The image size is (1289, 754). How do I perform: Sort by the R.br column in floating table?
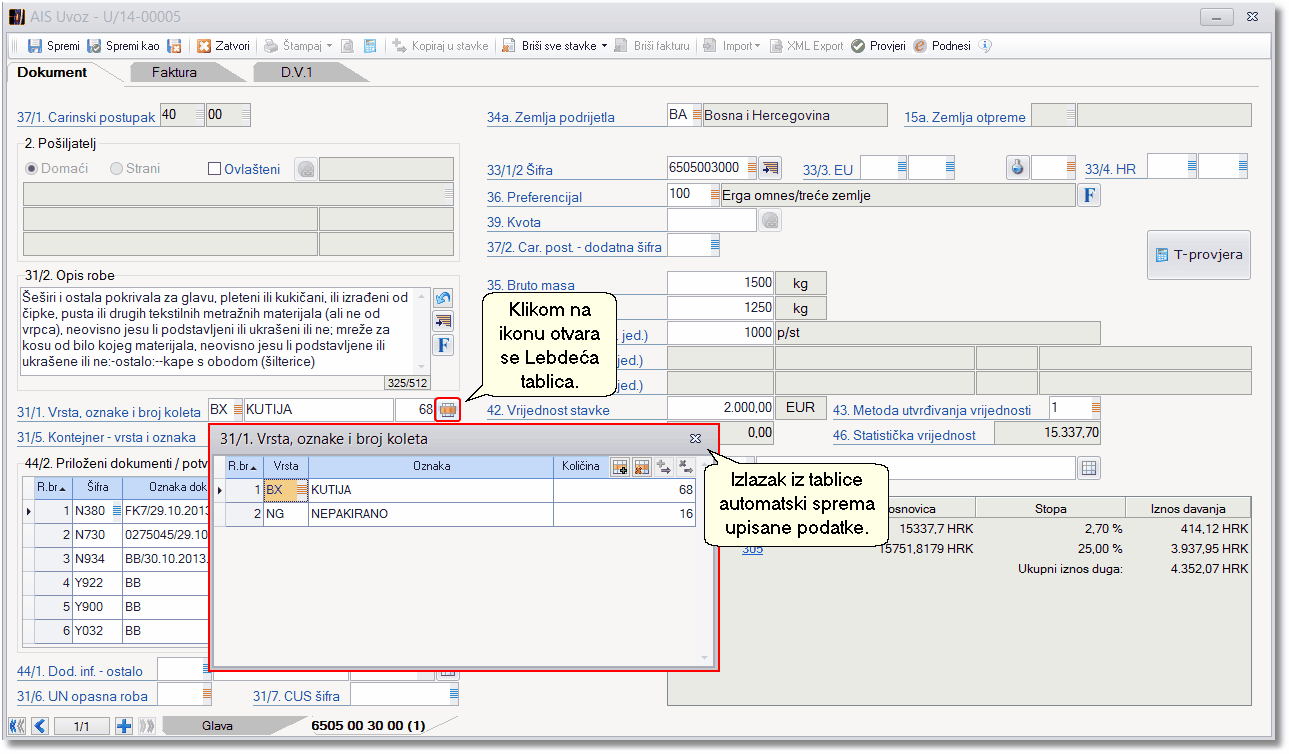(244, 466)
